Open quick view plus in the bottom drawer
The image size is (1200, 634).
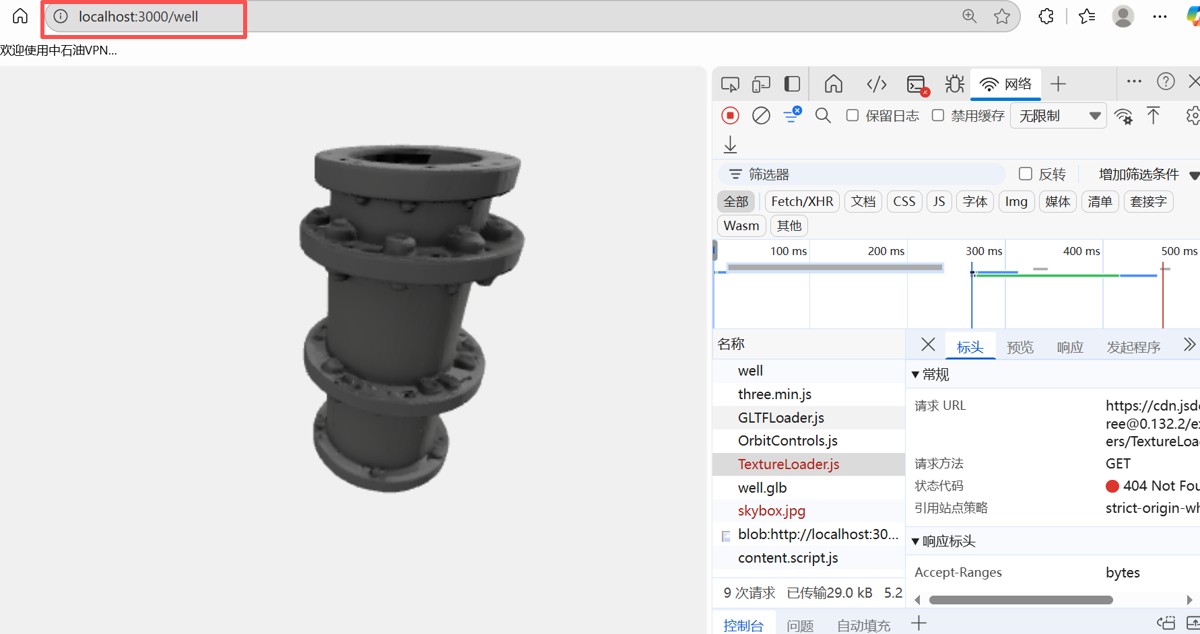(919, 623)
